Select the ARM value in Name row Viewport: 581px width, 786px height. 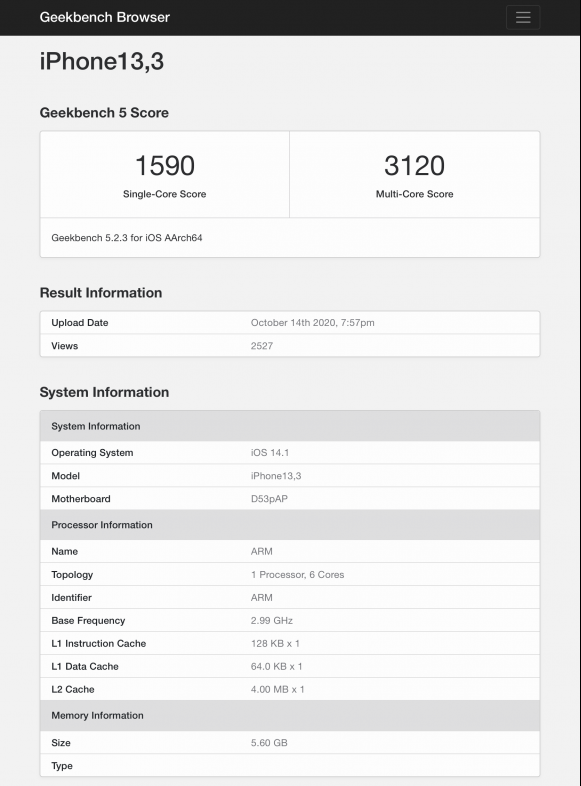262,551
